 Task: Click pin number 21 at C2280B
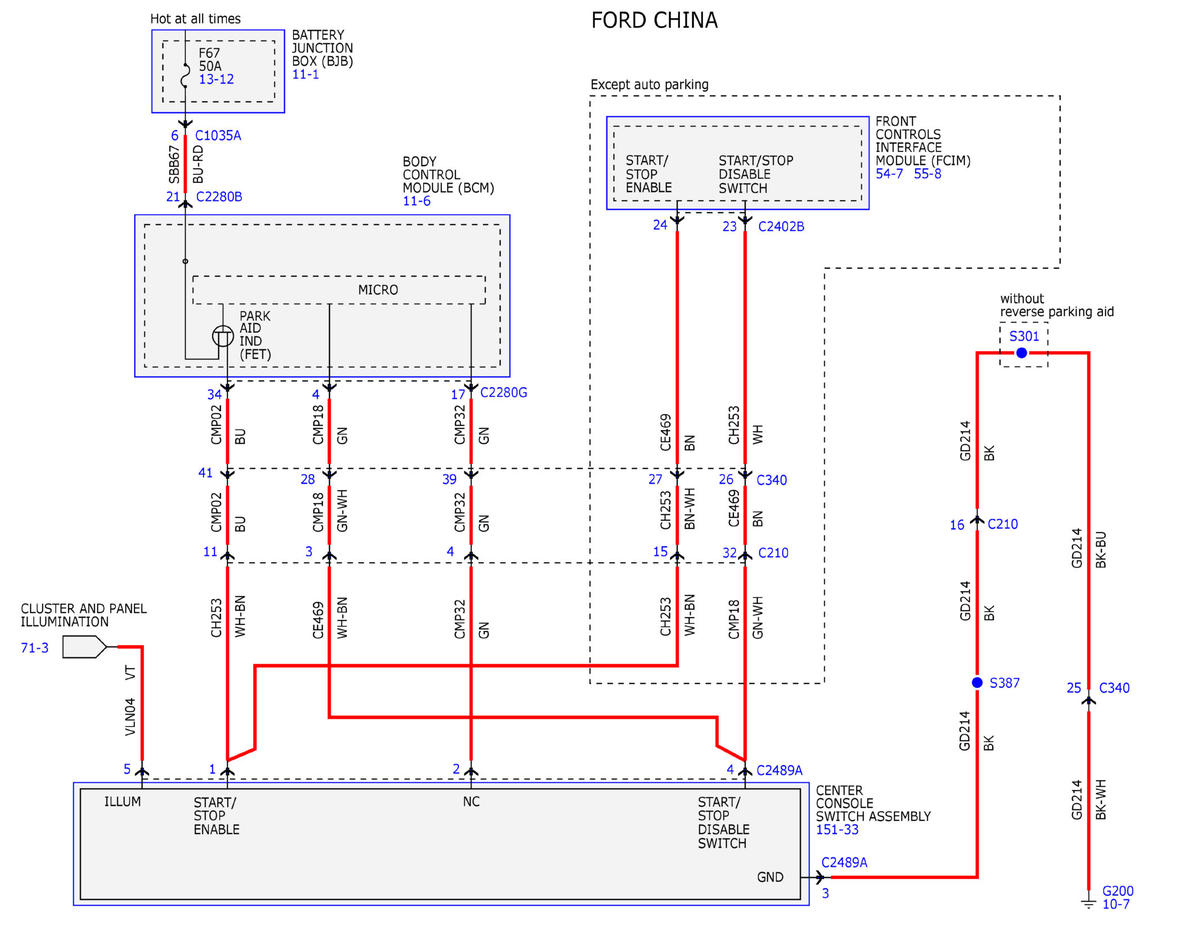tap(173, 197)
